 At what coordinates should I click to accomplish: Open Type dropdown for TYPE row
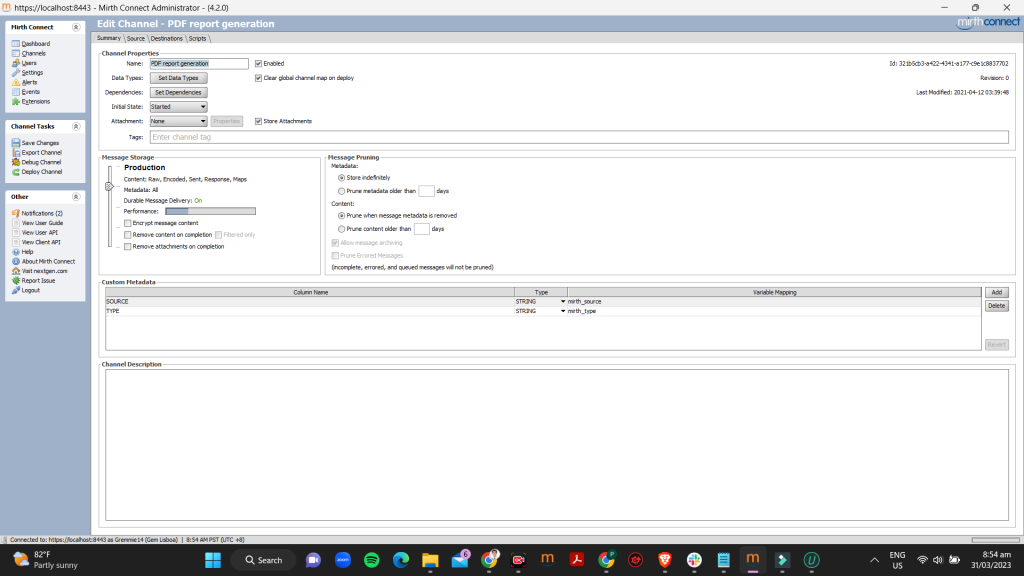[562, 312]
